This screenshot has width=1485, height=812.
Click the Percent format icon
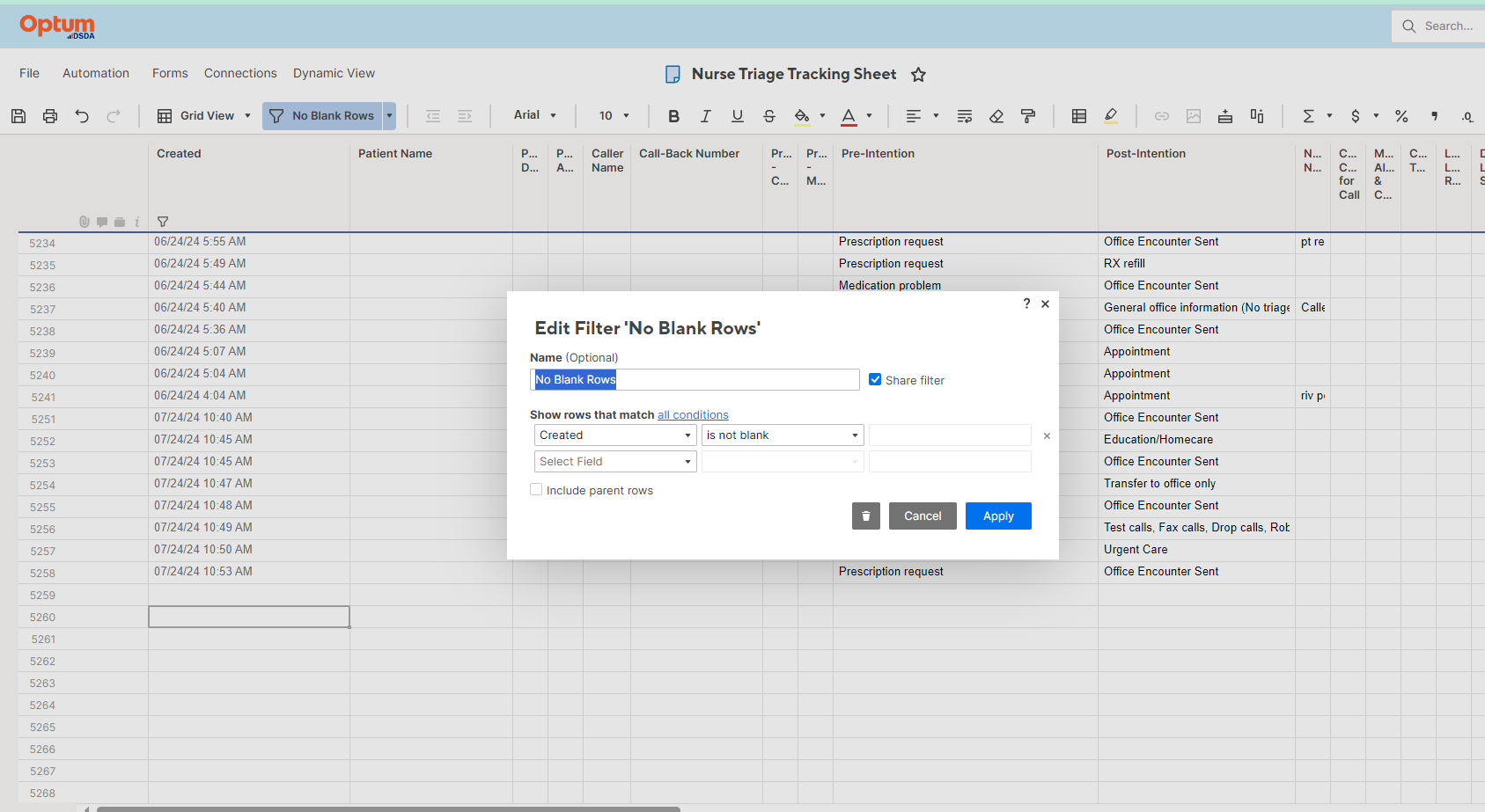click(1401, 116)
